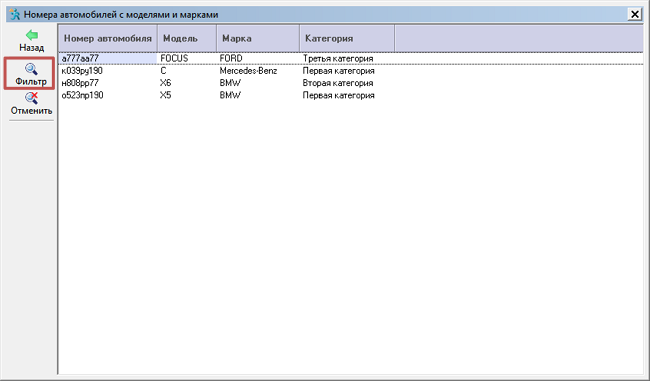Viewport: 650px width, 381px height.
Task: Sort by Модель column header
Action: coord(187,38)
